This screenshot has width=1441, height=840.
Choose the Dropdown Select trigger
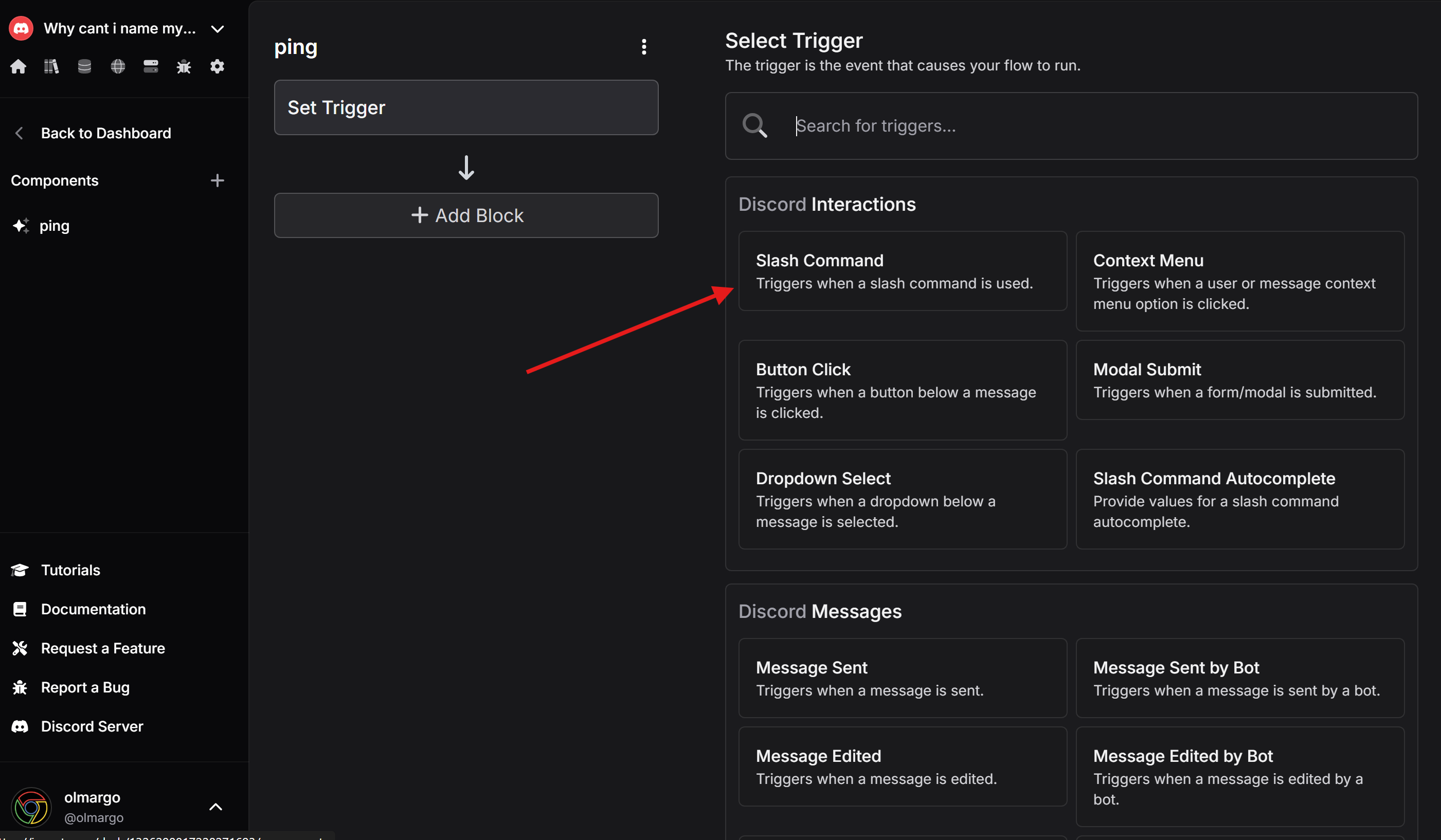pos(903,499)
